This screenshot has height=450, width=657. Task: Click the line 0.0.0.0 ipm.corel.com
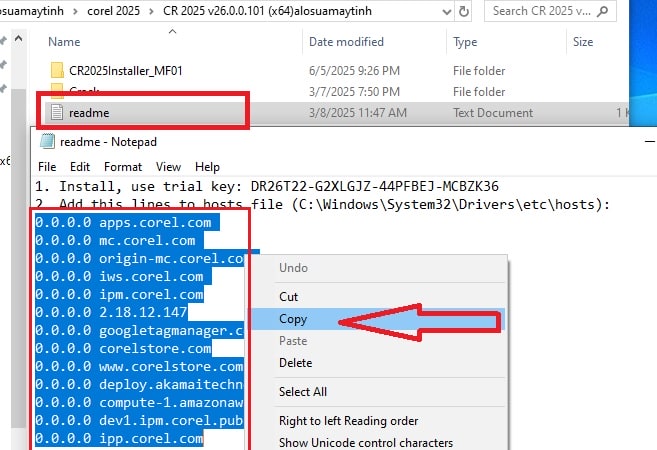pyautogui.click(x=119, y=295)
